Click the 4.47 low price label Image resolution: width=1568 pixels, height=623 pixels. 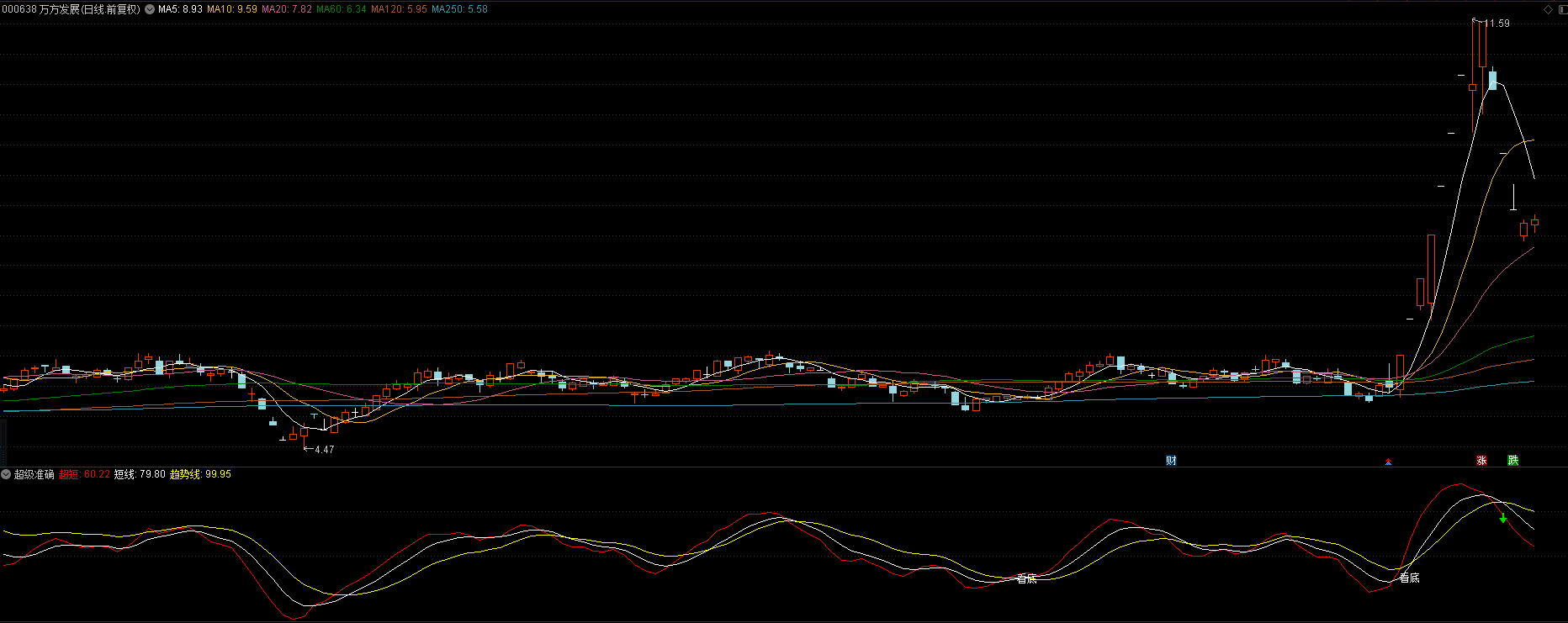point(324,450)
